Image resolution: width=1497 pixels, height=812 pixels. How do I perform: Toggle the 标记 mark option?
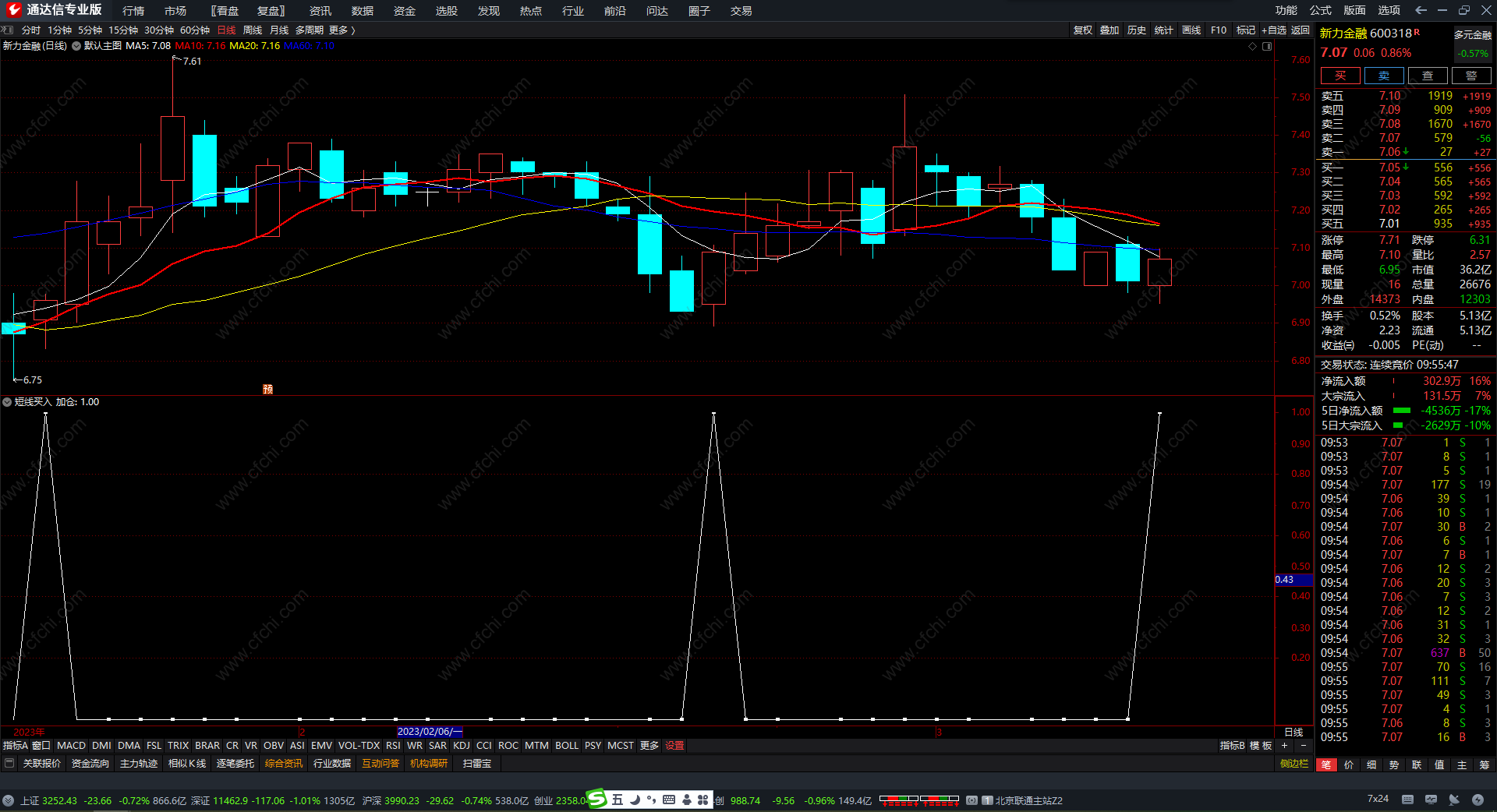tap(1246, 30)
